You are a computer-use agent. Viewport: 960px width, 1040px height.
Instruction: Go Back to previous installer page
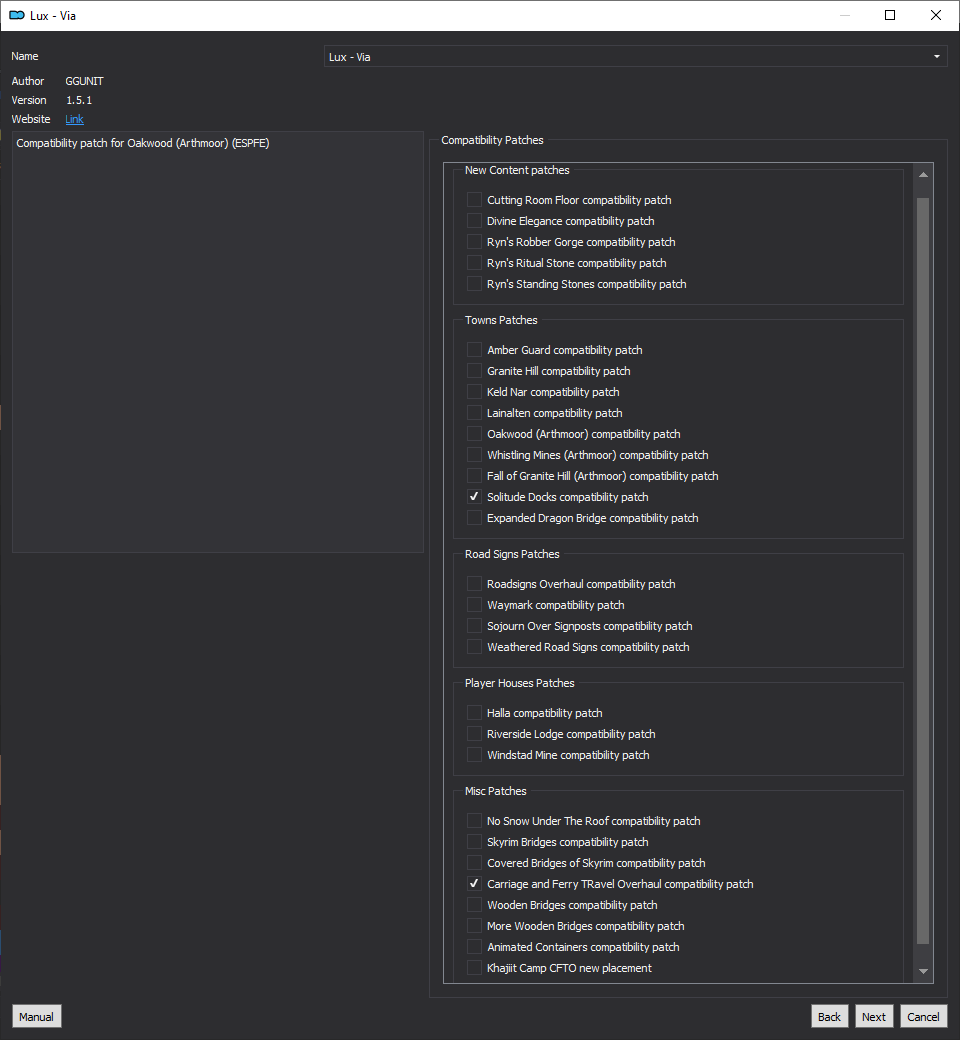coord(829,1016)
